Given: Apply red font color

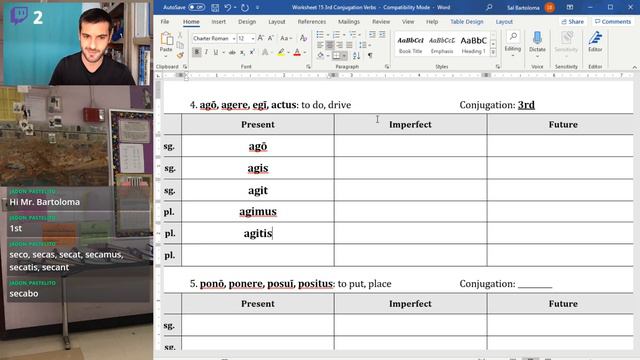Looking at the screenshot, I should pyautogui.click(x=297, y=52).
